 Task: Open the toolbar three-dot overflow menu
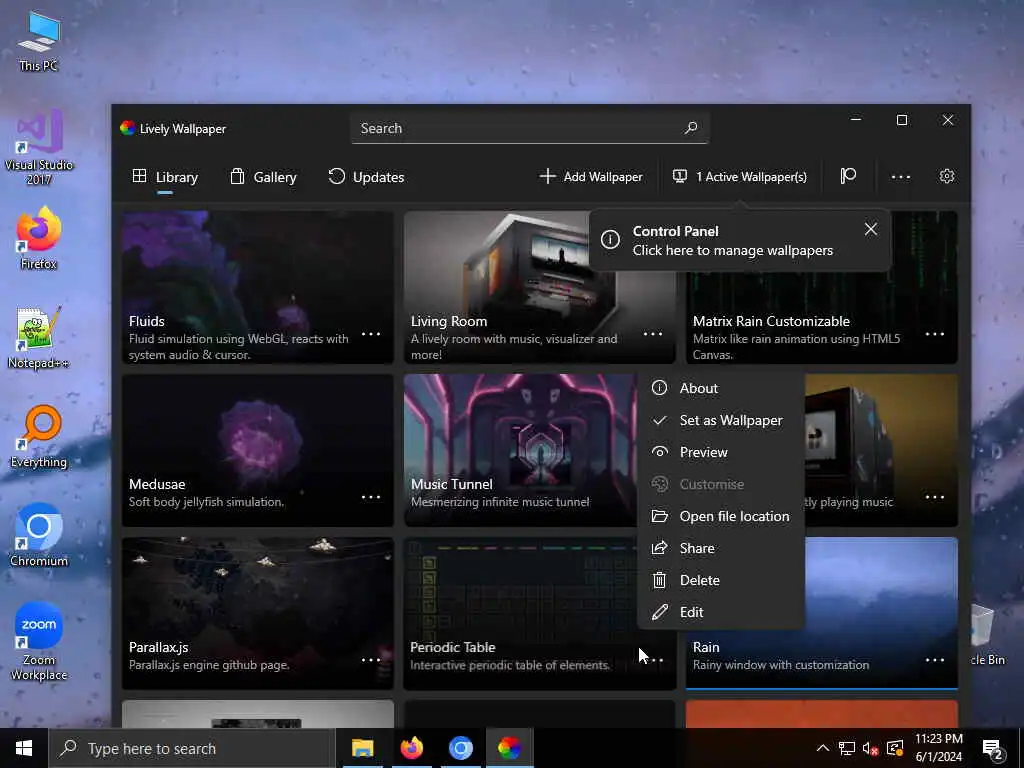click(901, 177)
